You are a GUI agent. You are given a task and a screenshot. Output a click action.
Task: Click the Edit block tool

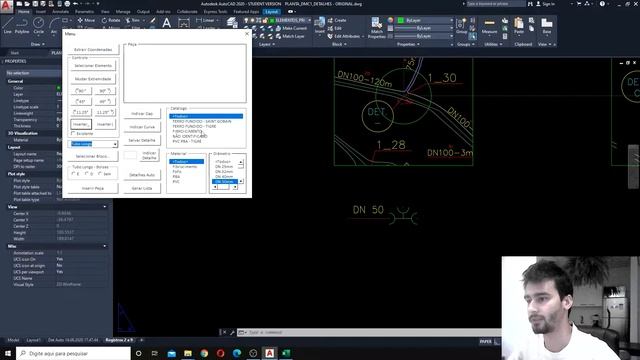click(x=335, y=28)
